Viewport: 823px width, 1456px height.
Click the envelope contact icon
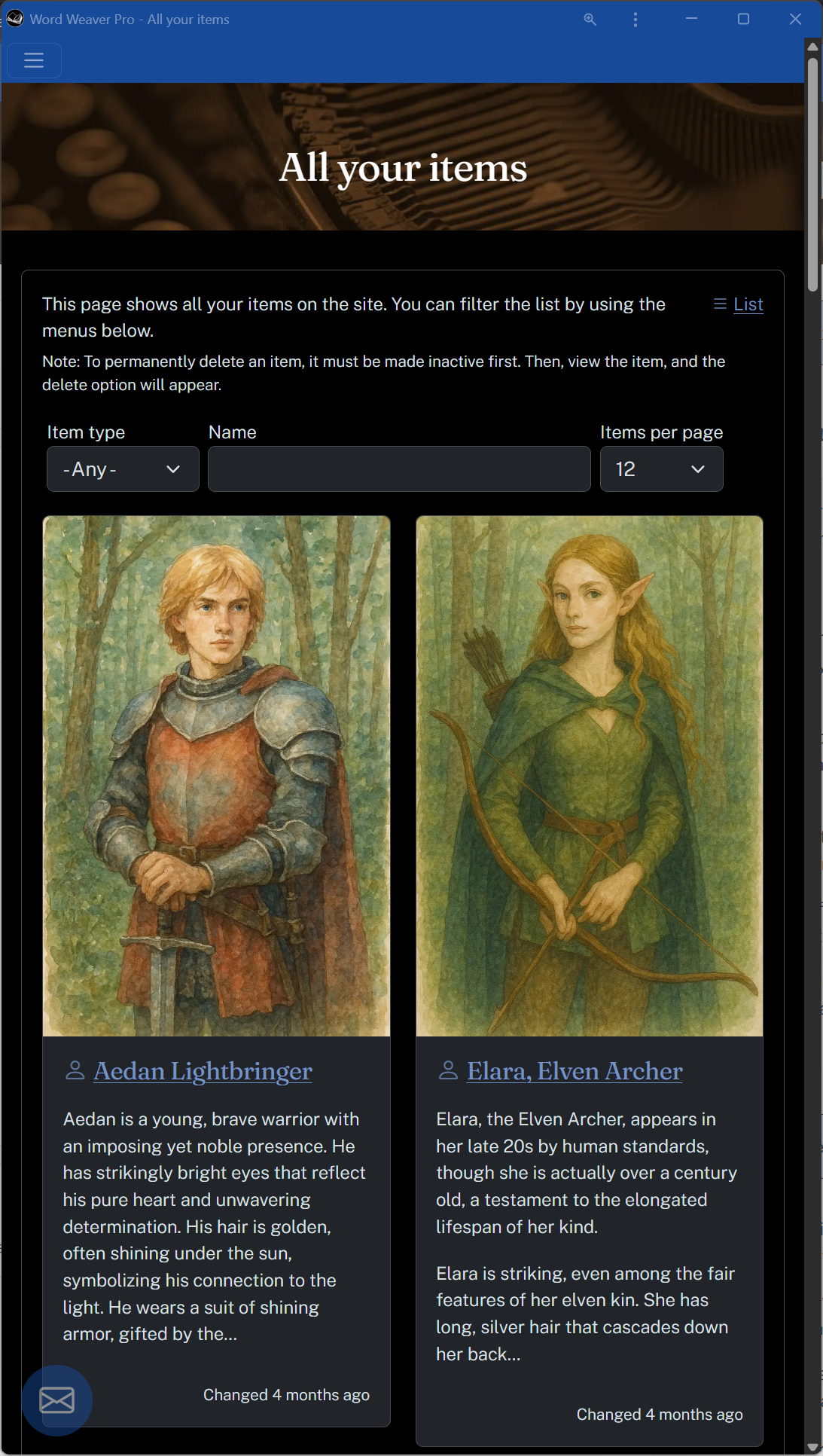57,1400
